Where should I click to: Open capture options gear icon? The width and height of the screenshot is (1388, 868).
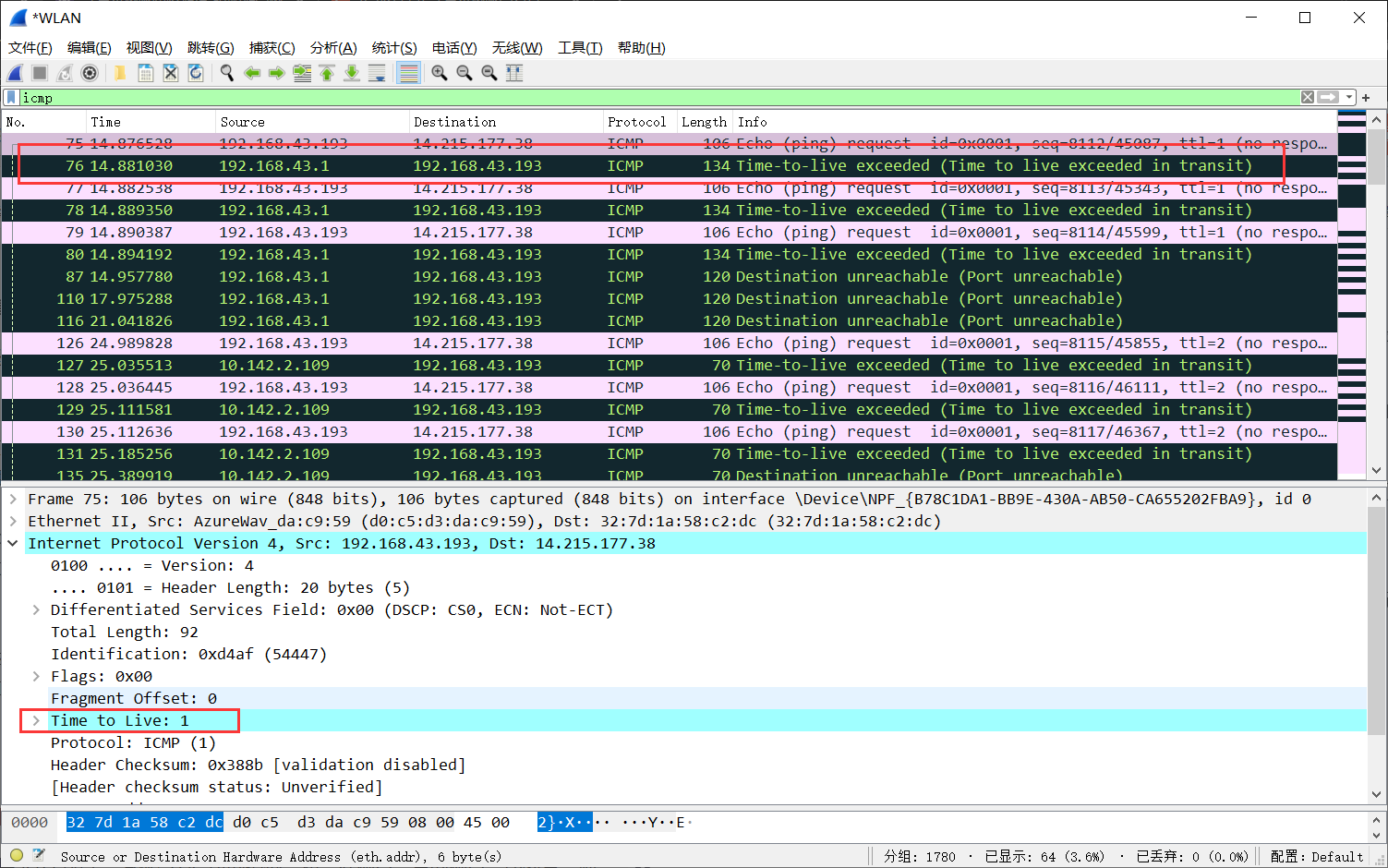pos(90,73)
